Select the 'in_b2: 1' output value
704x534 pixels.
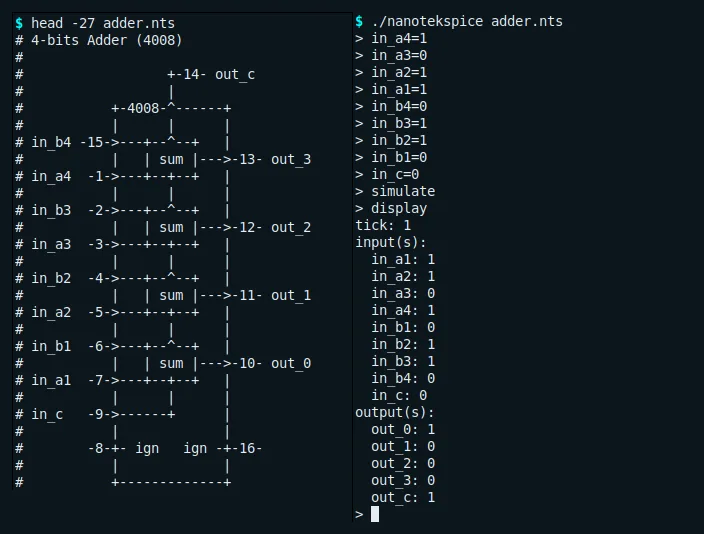pyautogui.click(x=403, y=344)
